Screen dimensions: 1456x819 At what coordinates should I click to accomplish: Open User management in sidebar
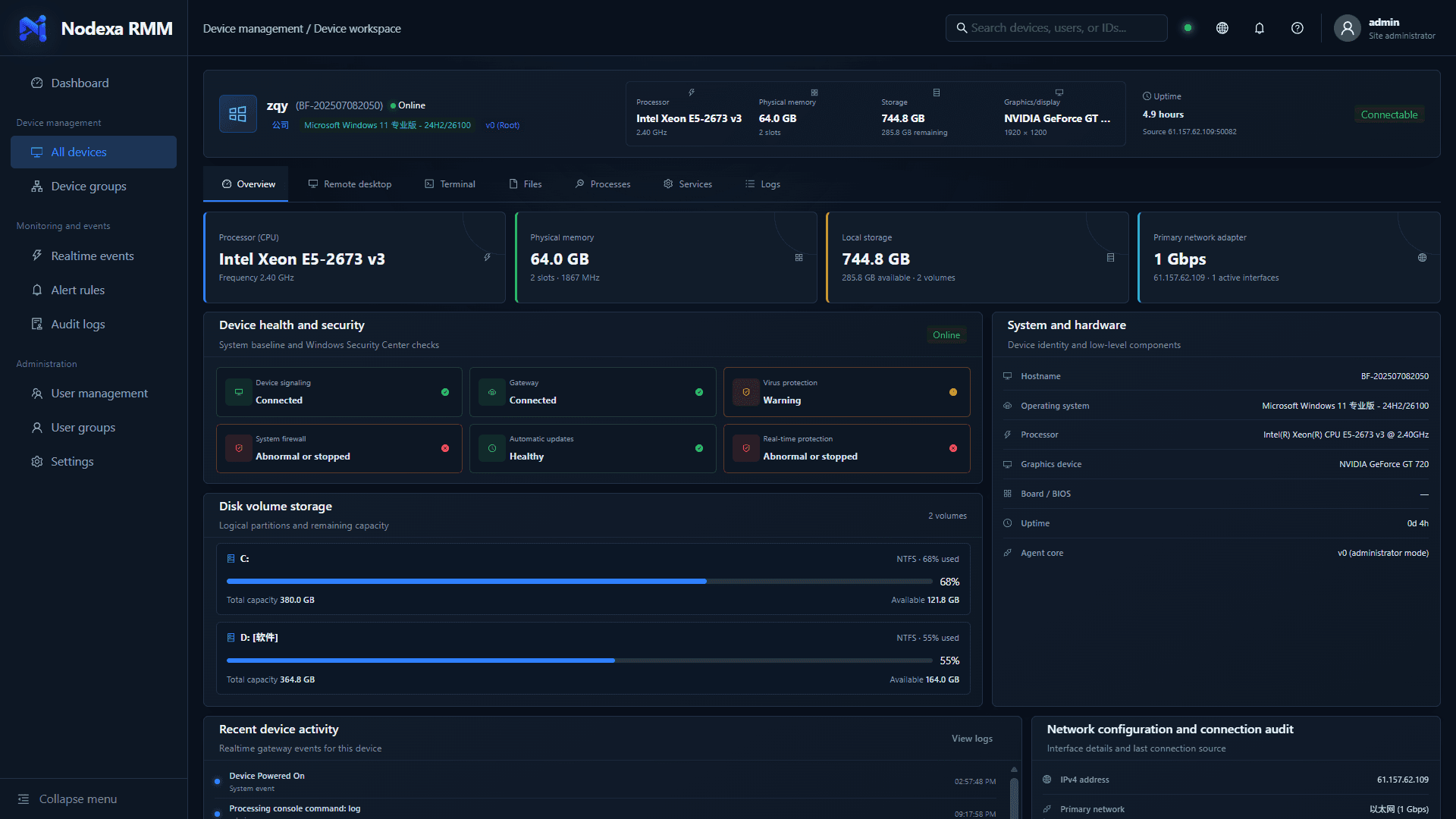tap(93, 394)
